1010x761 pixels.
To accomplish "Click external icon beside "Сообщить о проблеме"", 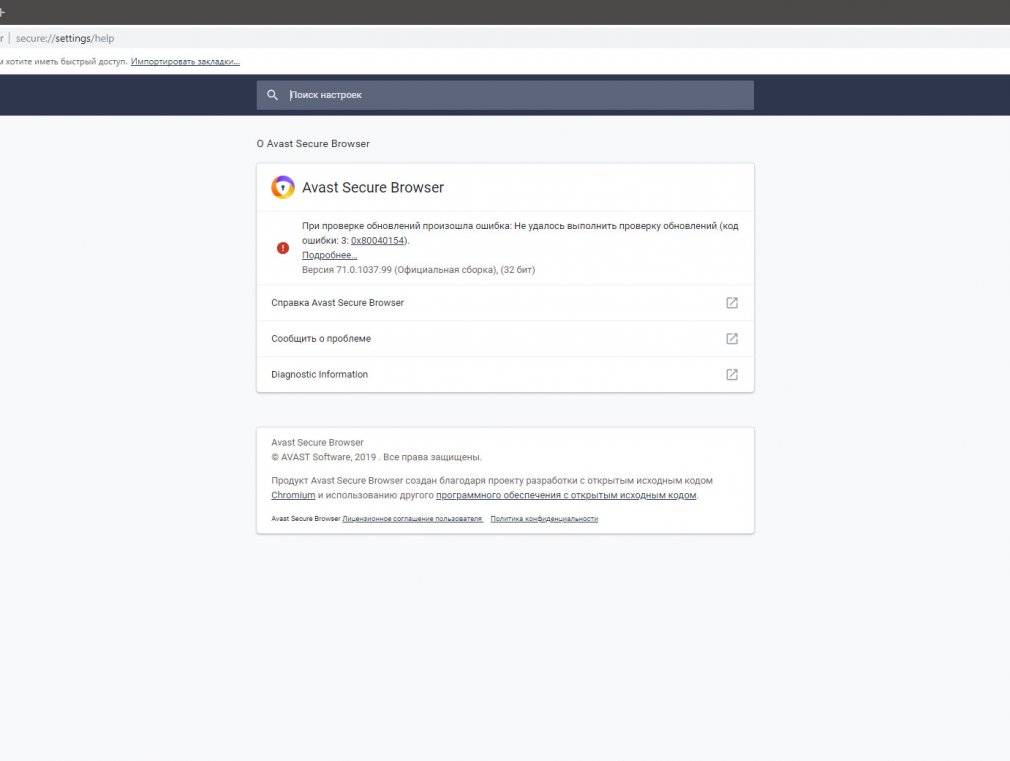I will tap(732, 339).
